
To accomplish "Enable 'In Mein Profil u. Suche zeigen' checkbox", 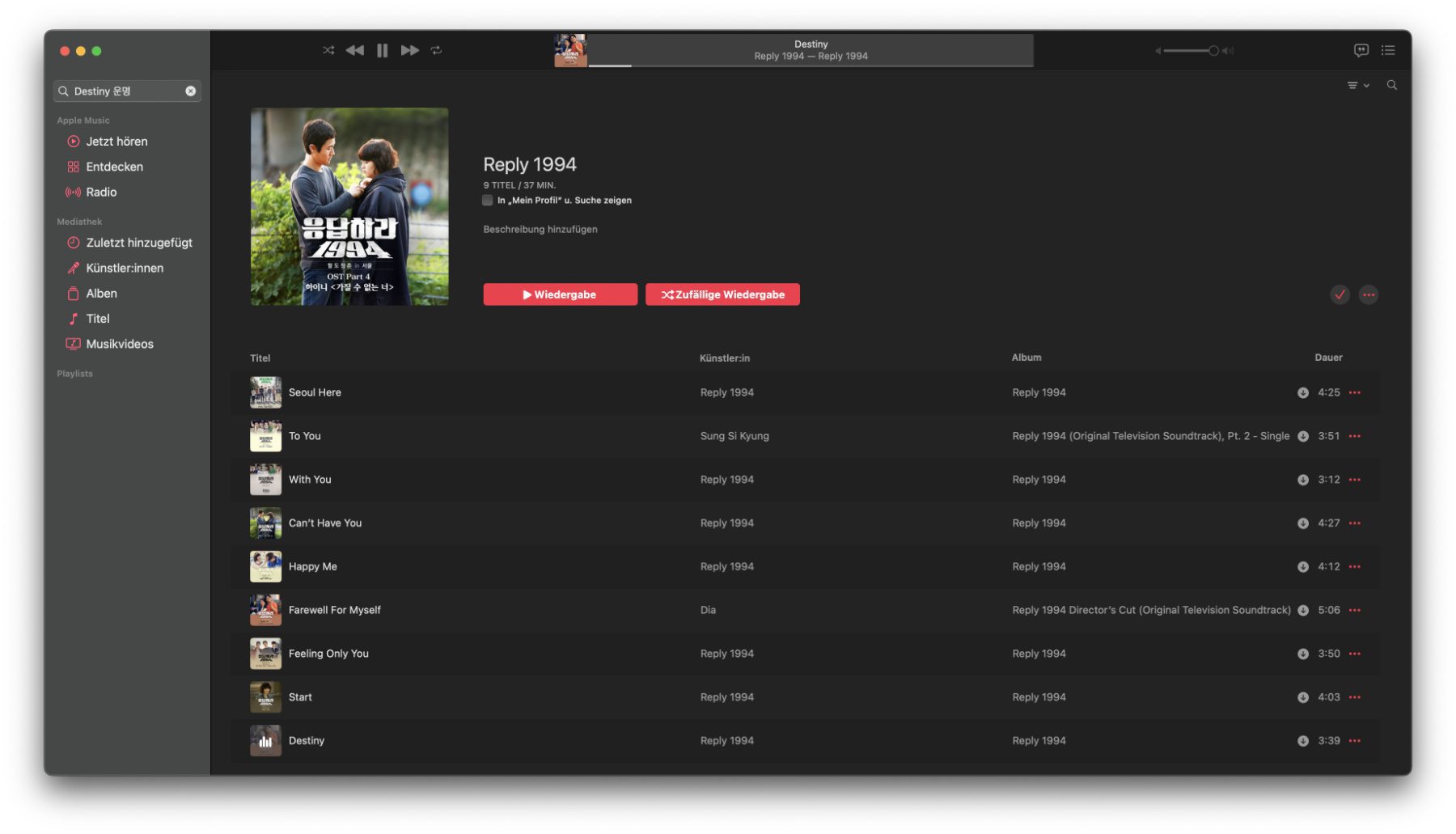I will pyautogui.click(x=488, y=201).
